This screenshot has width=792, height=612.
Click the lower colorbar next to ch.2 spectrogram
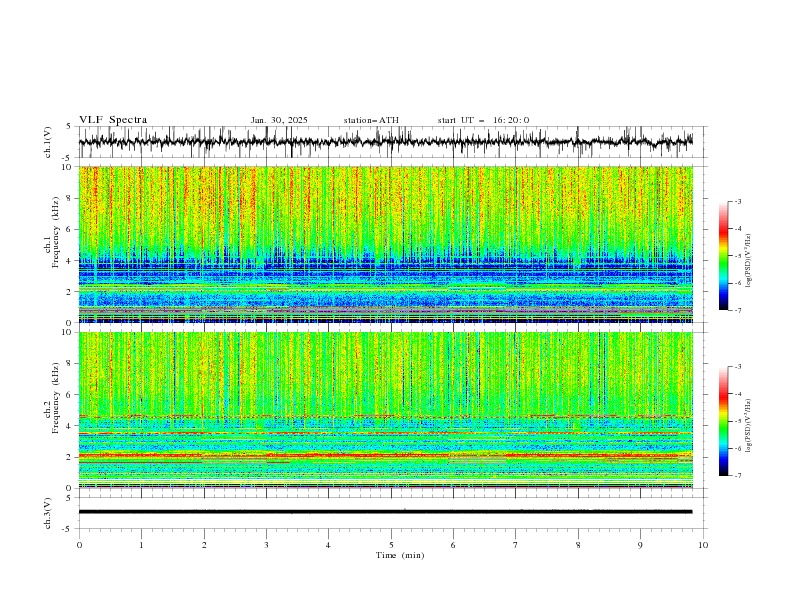point(723,421)
